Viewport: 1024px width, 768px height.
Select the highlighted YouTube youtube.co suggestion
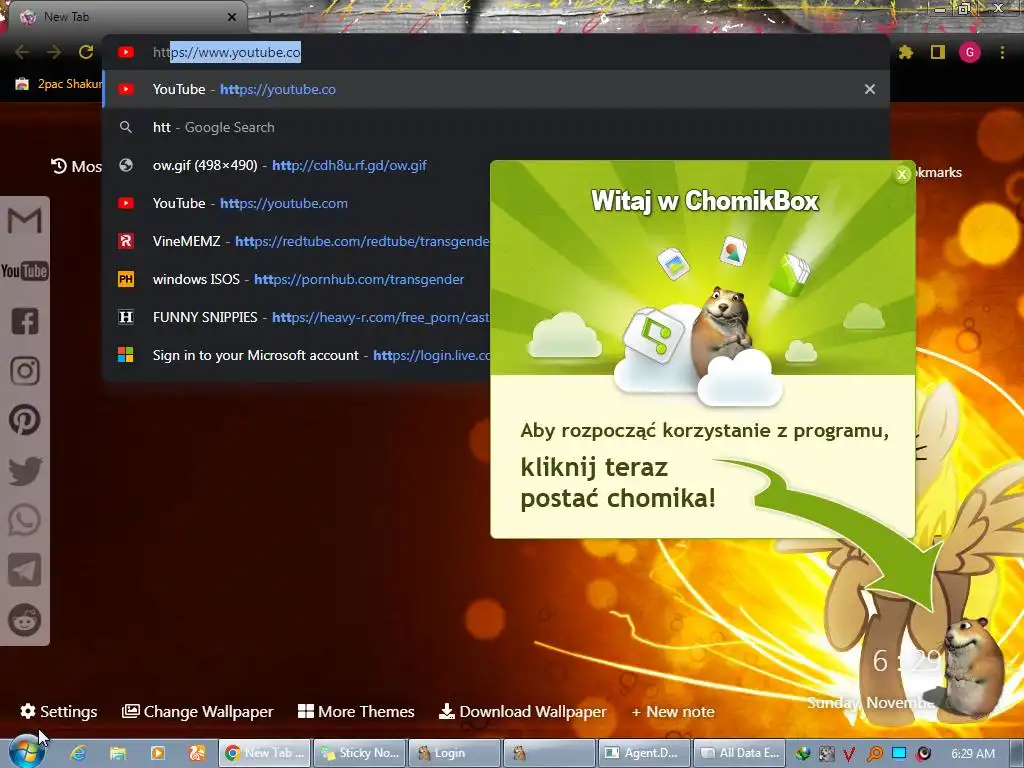coord(496,89)
